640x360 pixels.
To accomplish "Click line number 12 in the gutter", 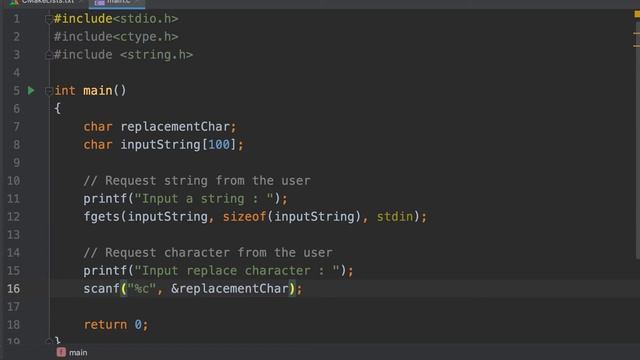I will click(x=13, y=217).
